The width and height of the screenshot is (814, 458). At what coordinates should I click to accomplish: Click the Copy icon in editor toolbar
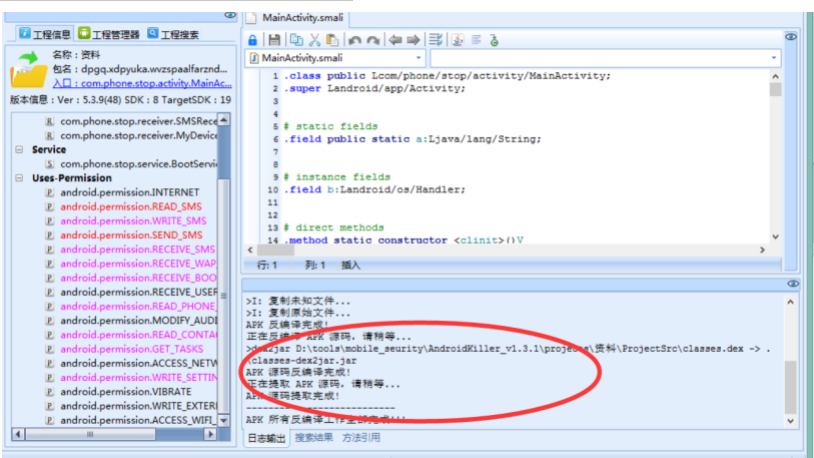pos(296,40)
